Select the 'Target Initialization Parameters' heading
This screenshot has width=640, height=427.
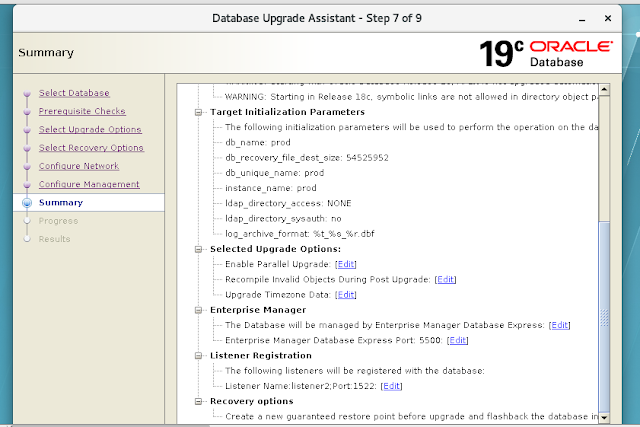coord(287,112)
